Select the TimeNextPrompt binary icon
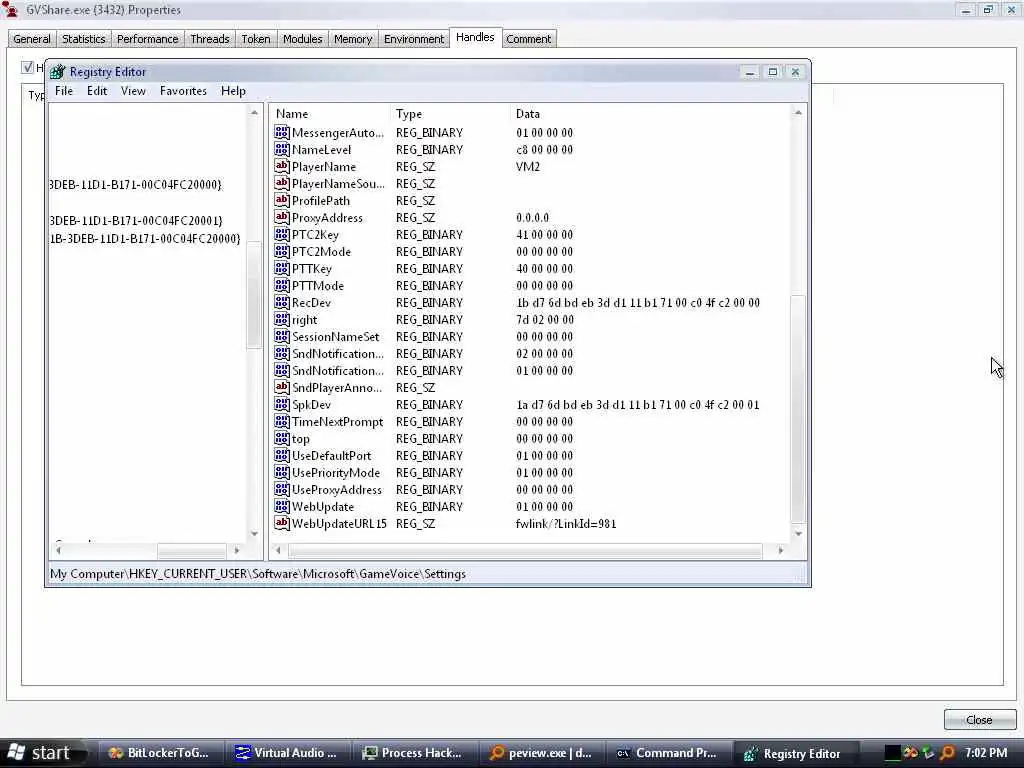Viewport: 1024px width, 768px height. tap(281, 421)
